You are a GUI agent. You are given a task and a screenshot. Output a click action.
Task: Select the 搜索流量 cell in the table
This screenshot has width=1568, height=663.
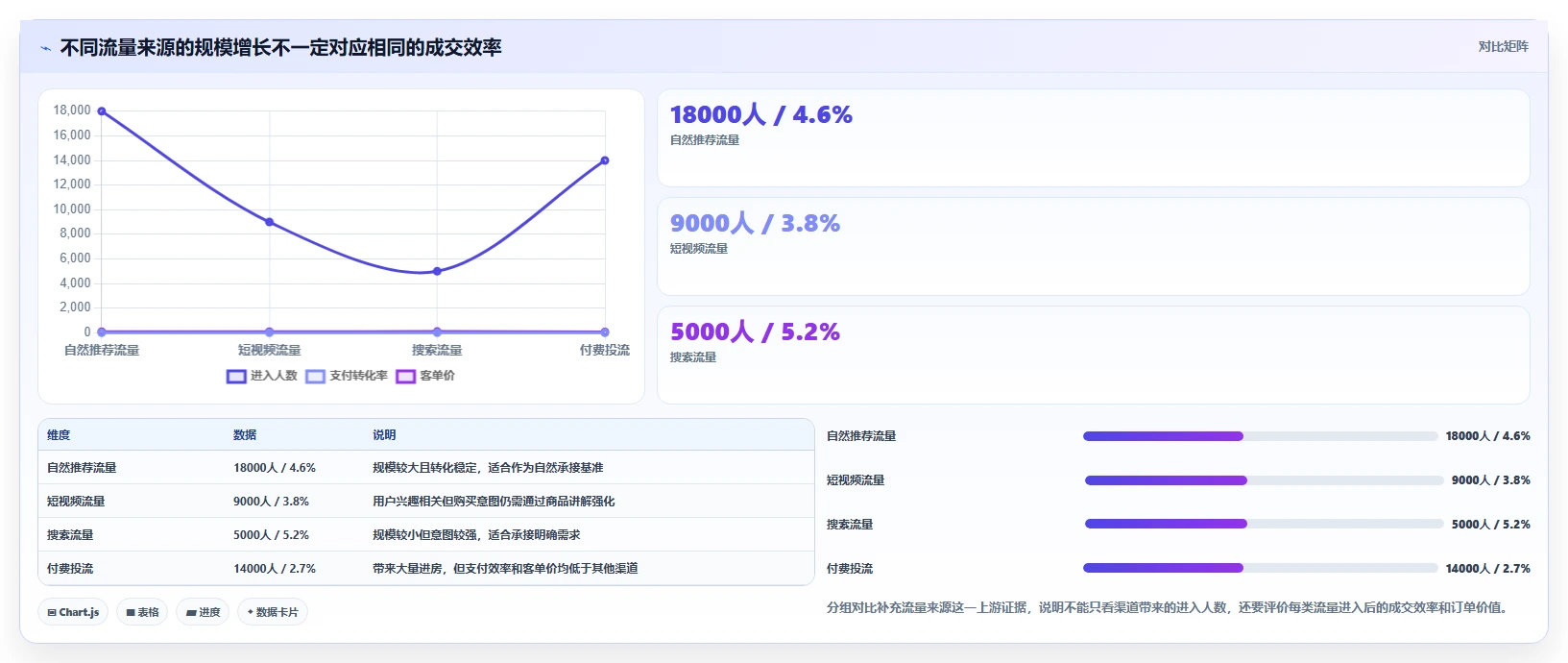click(x=70, y=535)
